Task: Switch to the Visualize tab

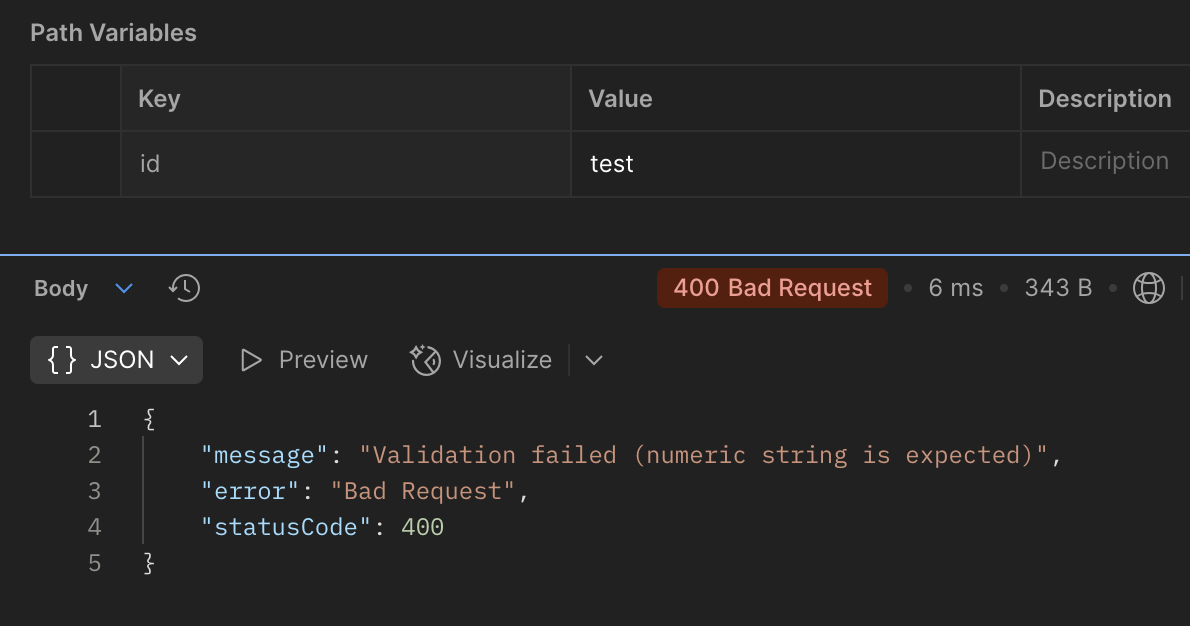Action: pos(501,360)
